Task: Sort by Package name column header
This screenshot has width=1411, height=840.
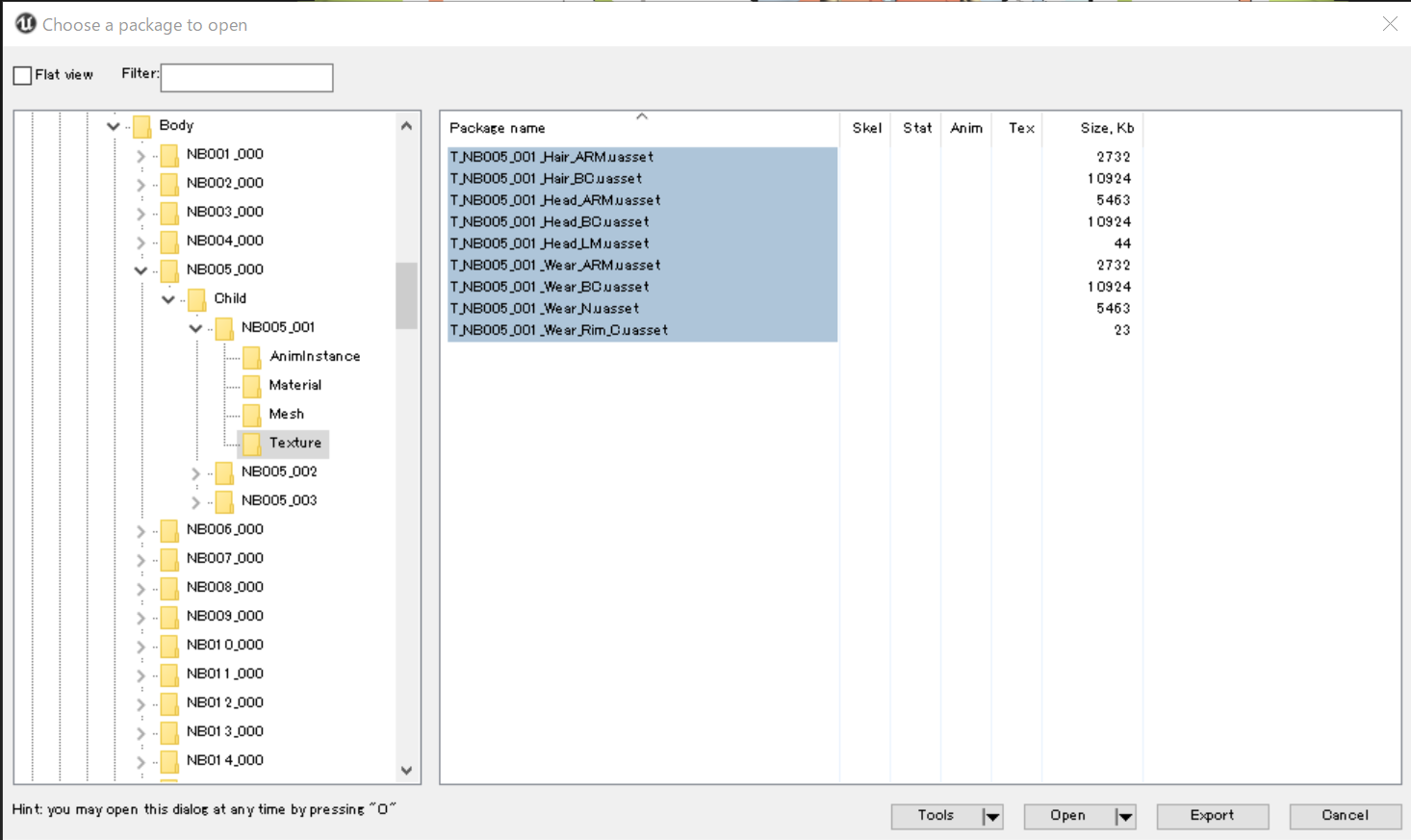Action: click(x=641, y=128)
